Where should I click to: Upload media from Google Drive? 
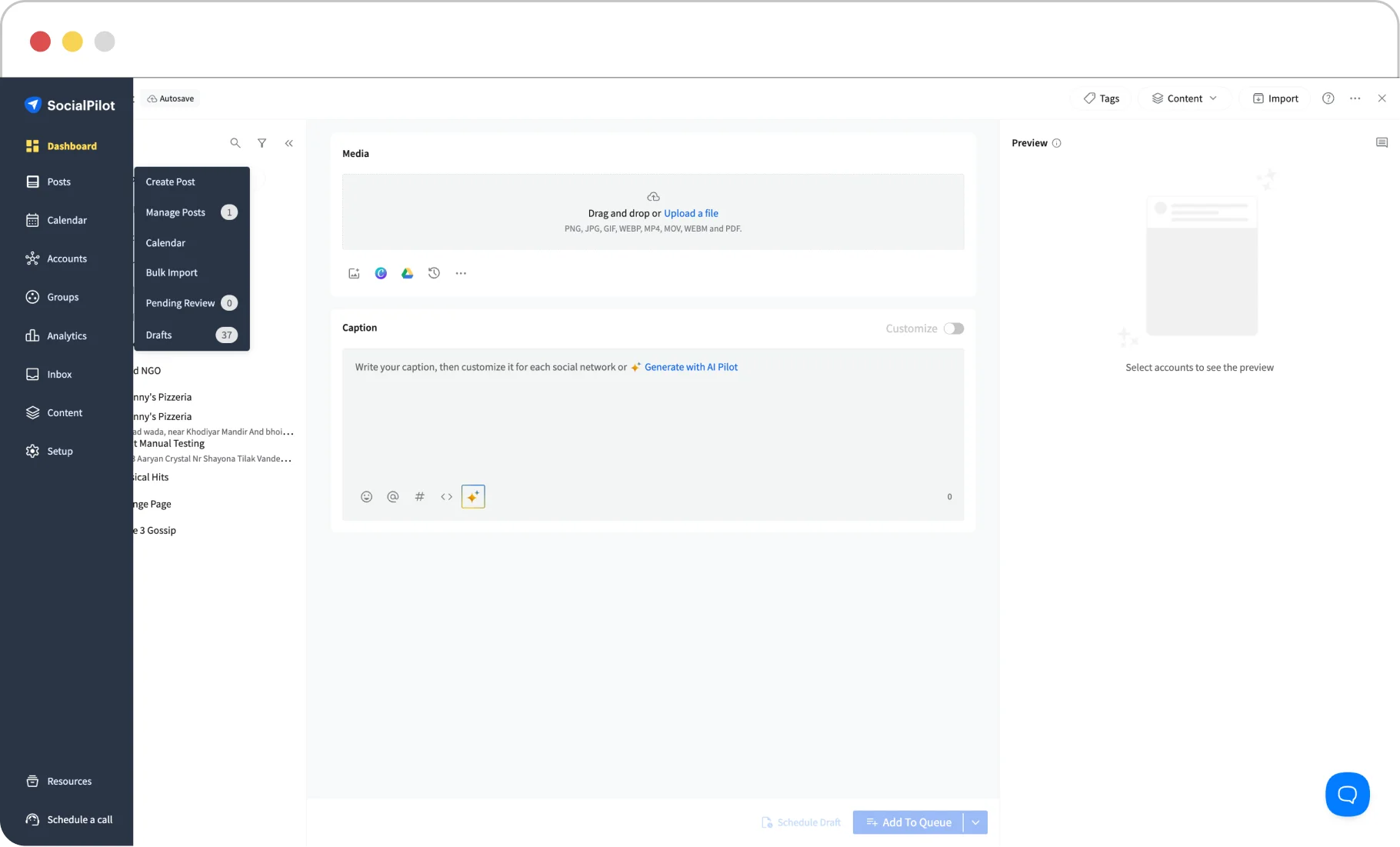[408, 273]
